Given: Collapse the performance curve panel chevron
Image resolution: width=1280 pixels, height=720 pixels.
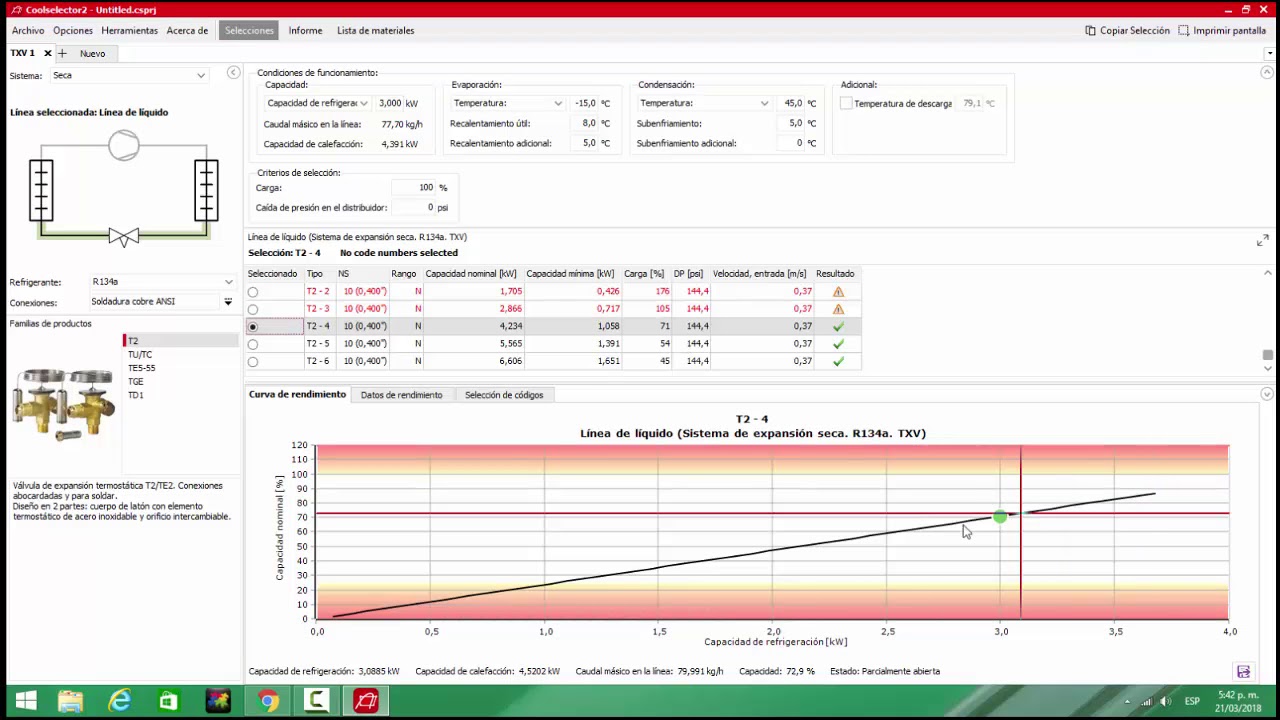Looking at the screenshot, I should click(x=1267, y=394).
